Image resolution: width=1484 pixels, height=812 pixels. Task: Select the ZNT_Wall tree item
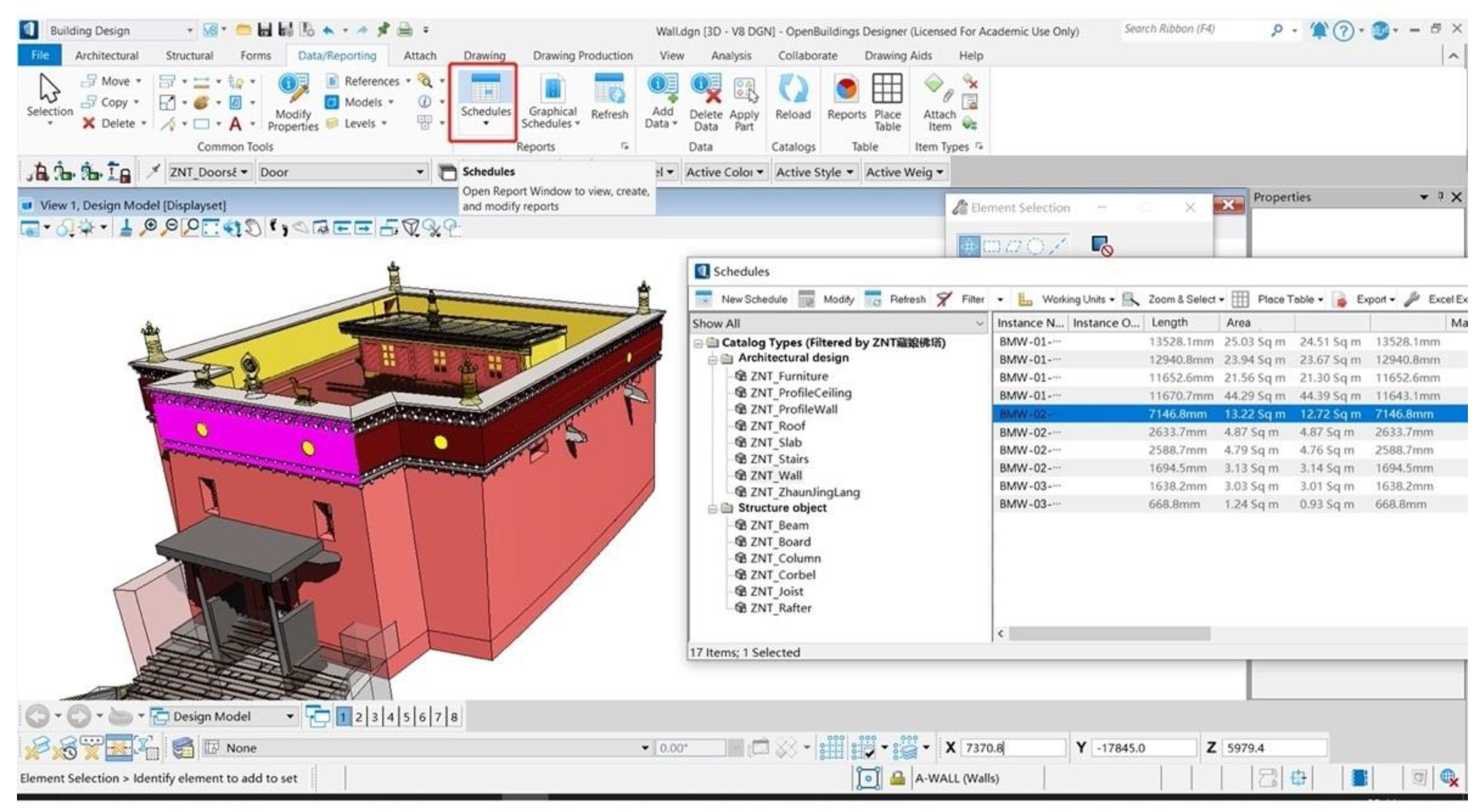point(775,476)
